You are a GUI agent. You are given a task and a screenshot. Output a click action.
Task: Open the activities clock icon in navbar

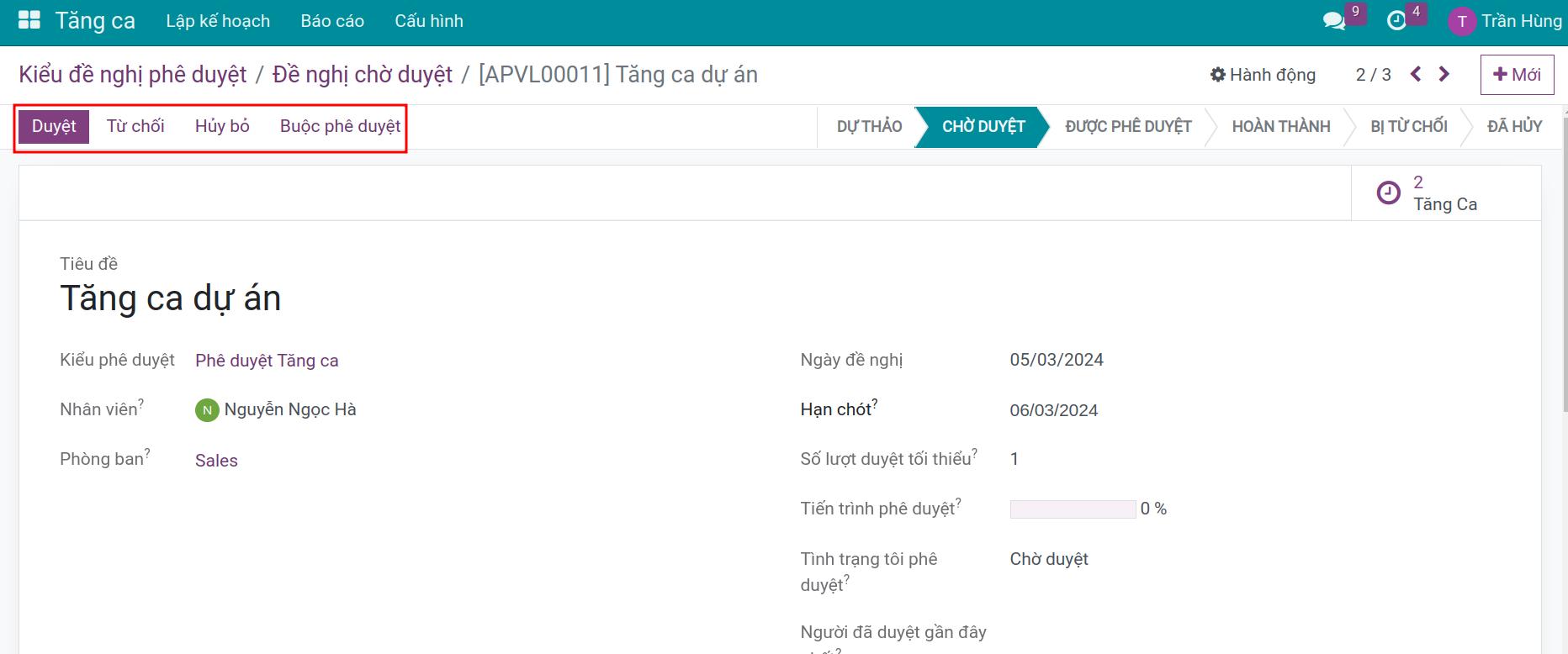pyautogui.click(x=1396, y=21)
